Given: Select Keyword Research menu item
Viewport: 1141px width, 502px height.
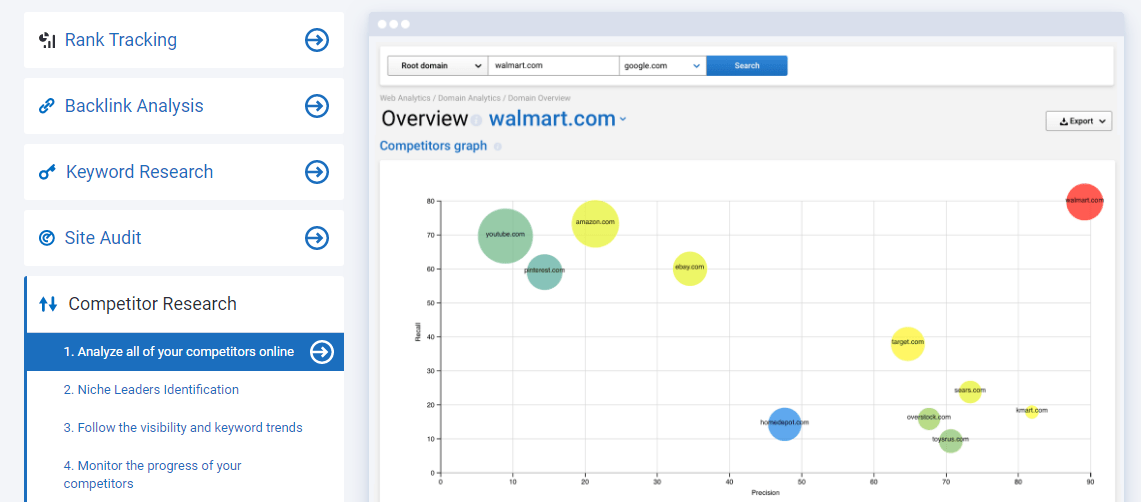Looking at the screenshot, I should [184, 172].
